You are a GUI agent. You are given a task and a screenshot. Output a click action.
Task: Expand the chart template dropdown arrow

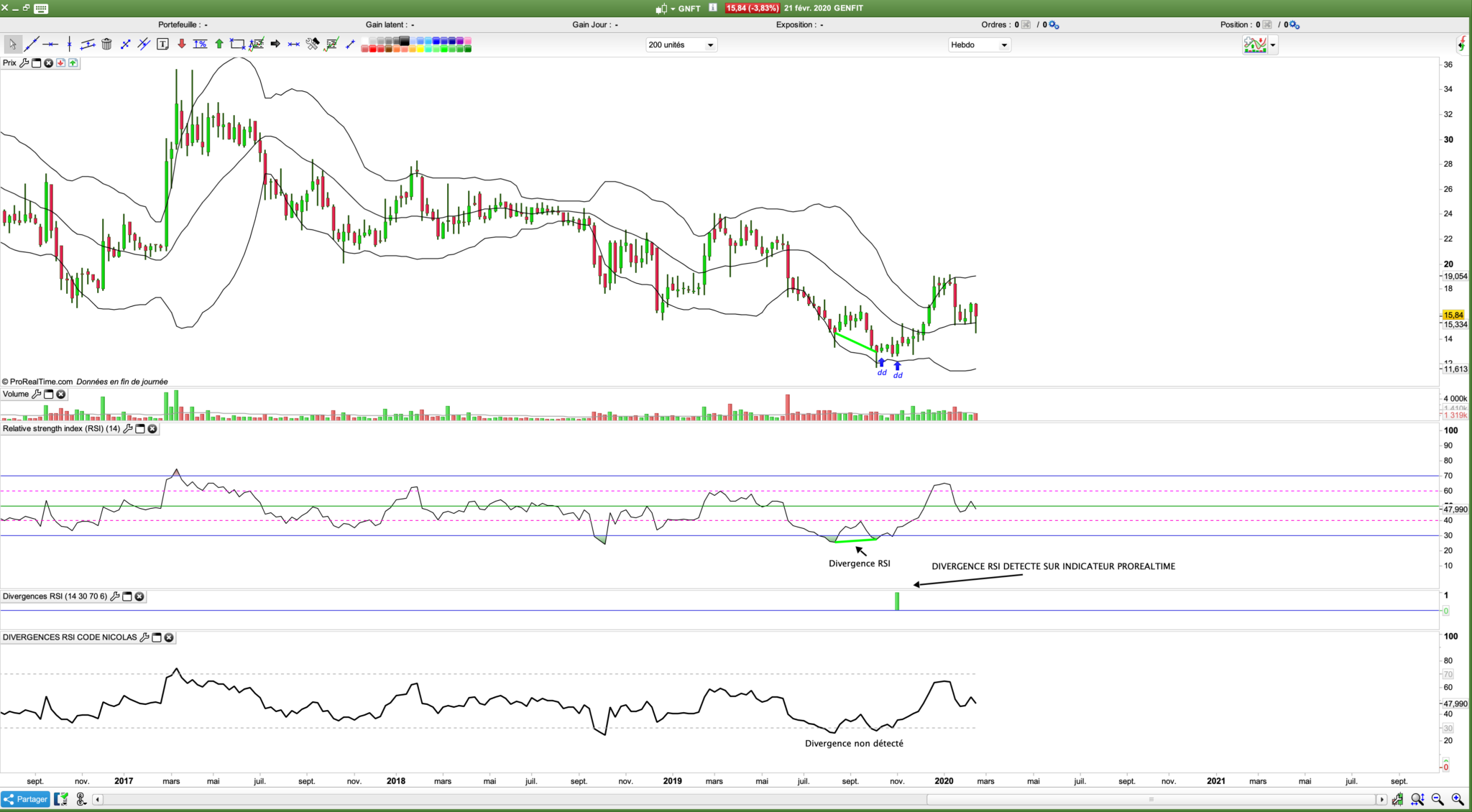coord(1273,45)
